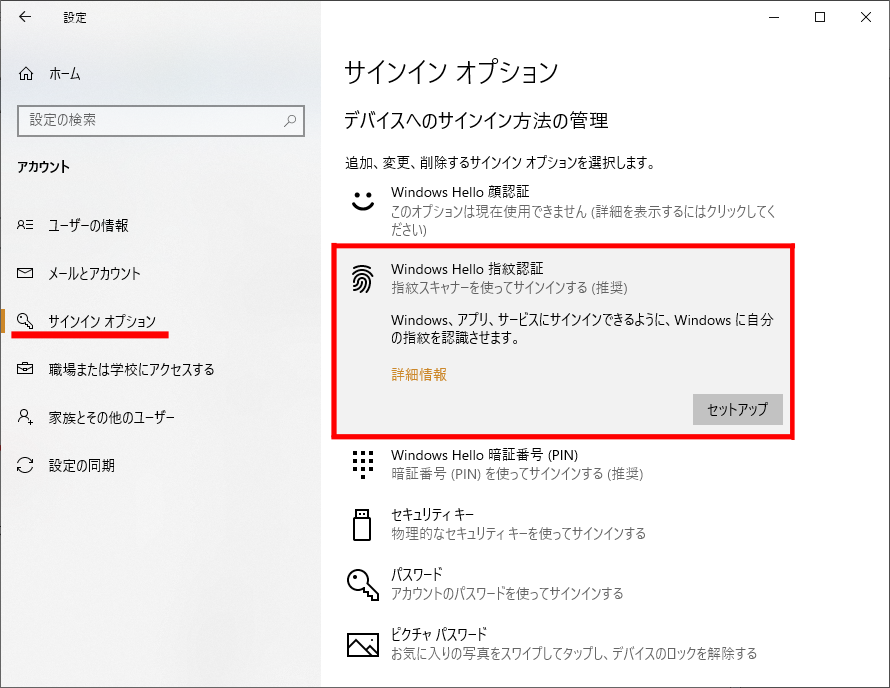The width and height of the screenshot is (890, 688).
Task: Click the セットアップ button
Action: tap(737, 409)
